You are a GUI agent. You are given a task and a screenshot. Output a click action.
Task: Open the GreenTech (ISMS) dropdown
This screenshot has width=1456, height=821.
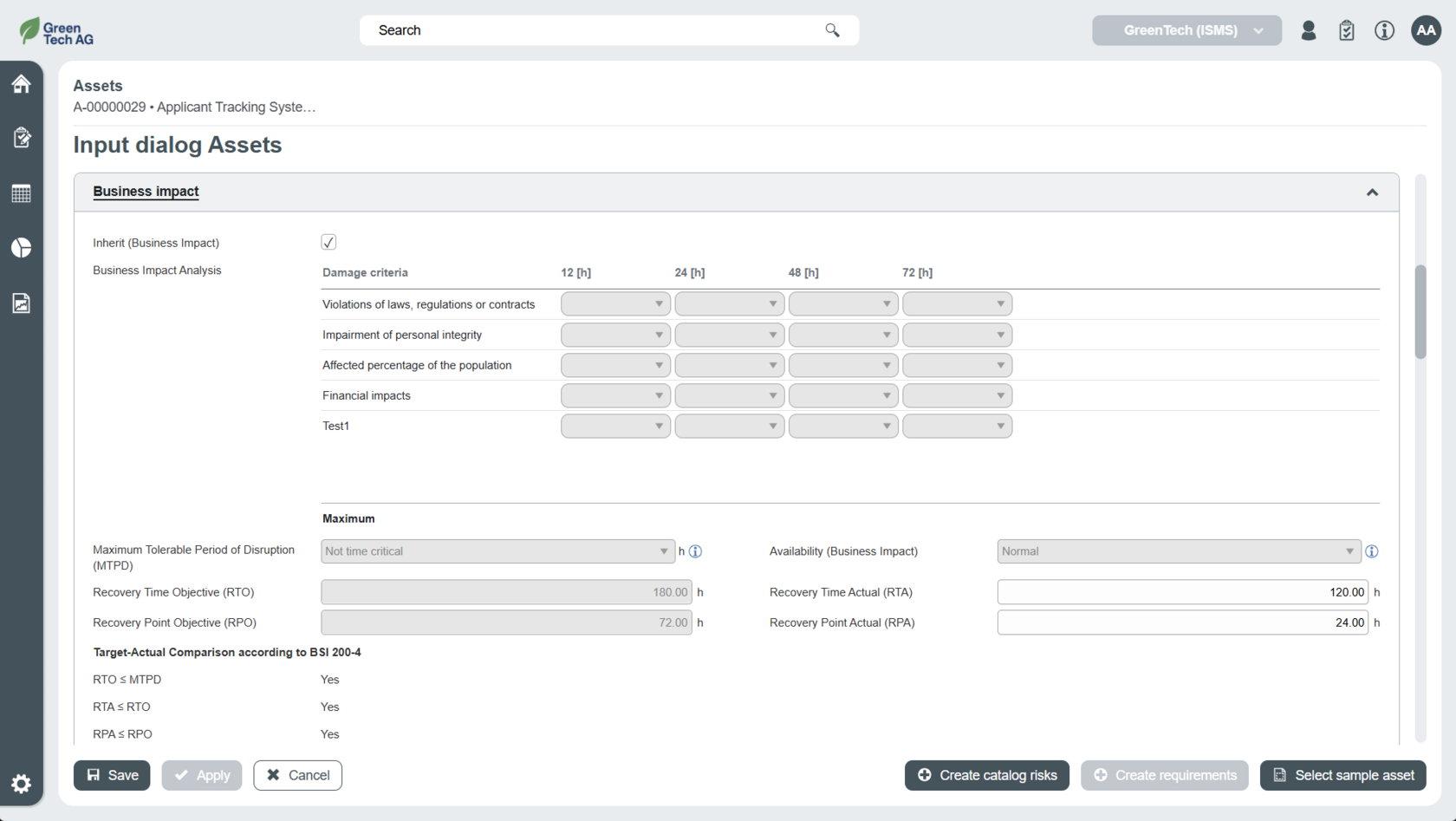point(1186,30)
